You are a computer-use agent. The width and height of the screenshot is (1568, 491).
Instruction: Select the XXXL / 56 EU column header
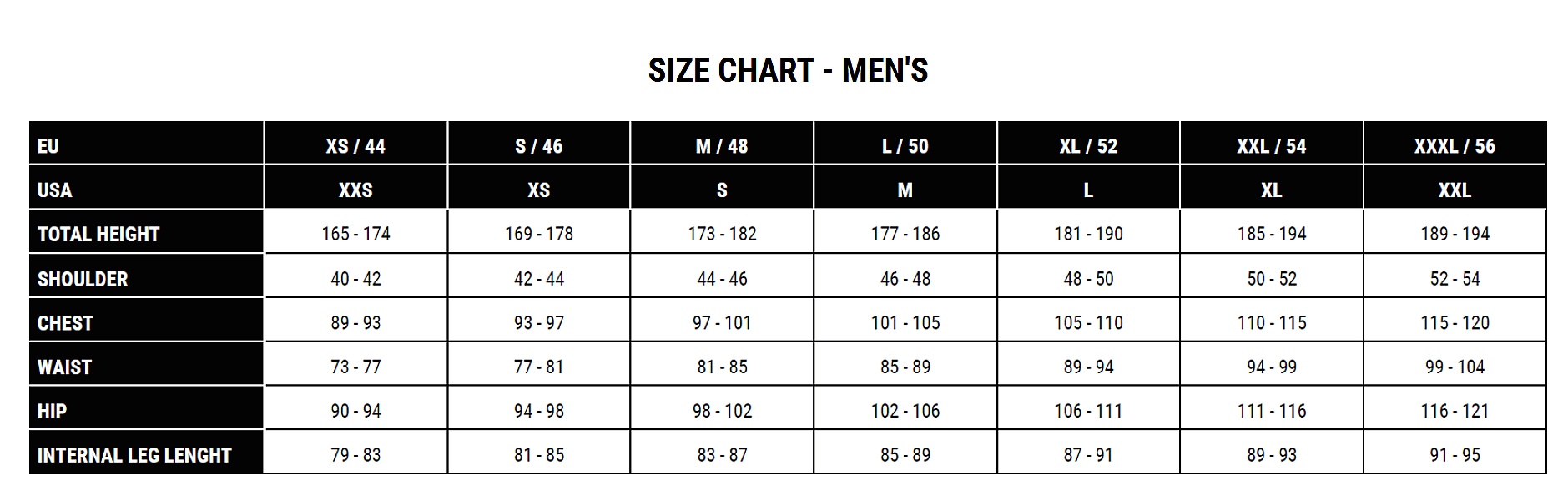(x=1455, y=146)
